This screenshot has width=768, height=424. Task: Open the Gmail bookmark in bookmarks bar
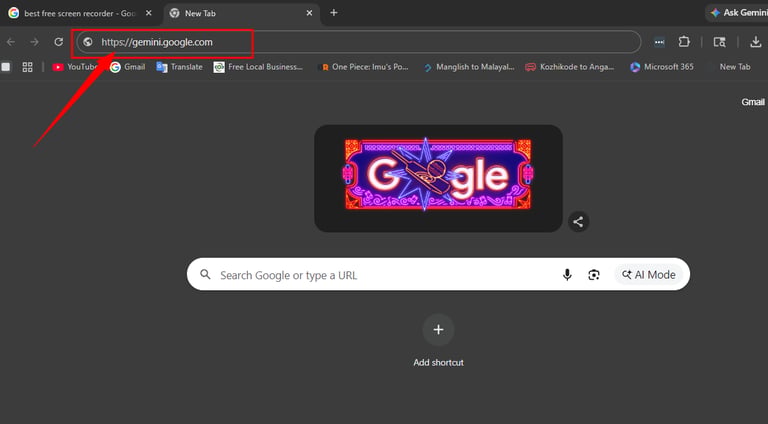pyautogui.click(x=128, y=67)
